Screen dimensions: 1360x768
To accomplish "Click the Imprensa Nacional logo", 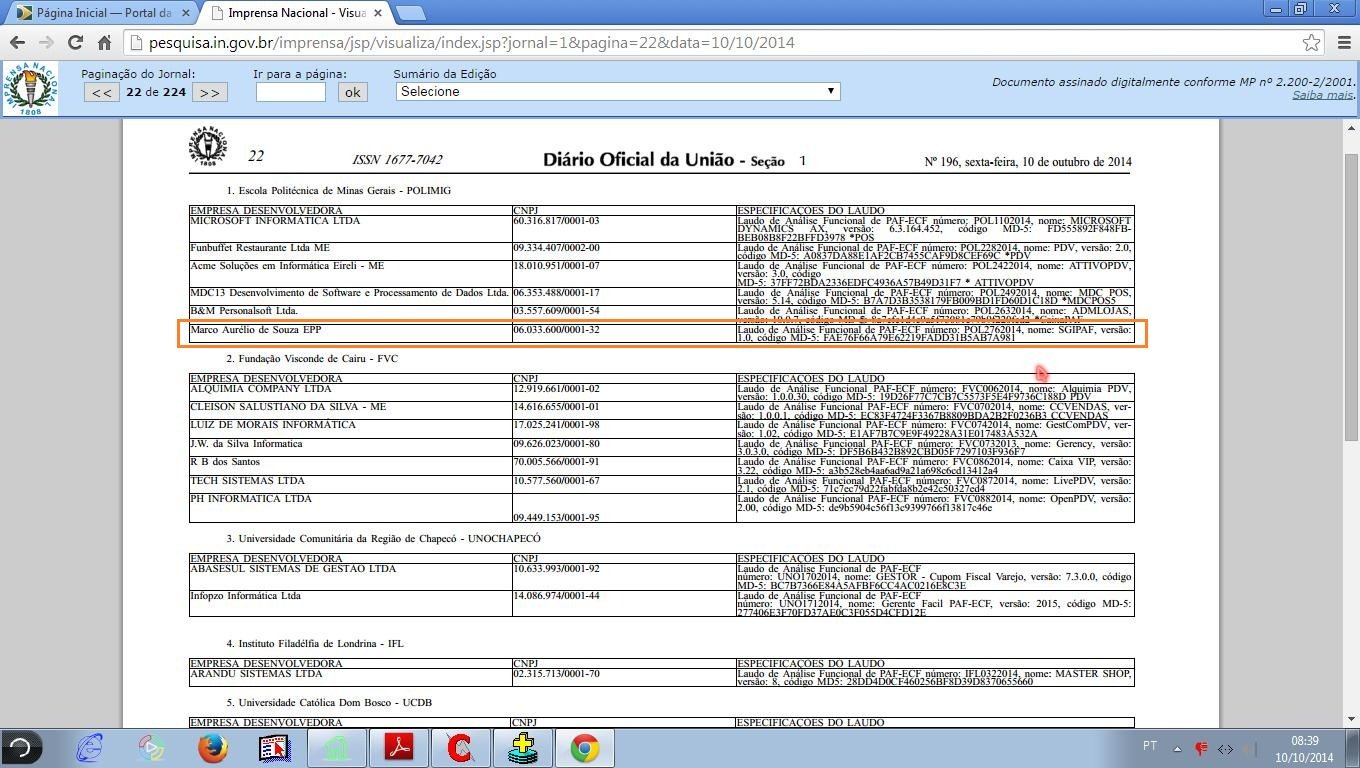I will (x=30, y=88).
